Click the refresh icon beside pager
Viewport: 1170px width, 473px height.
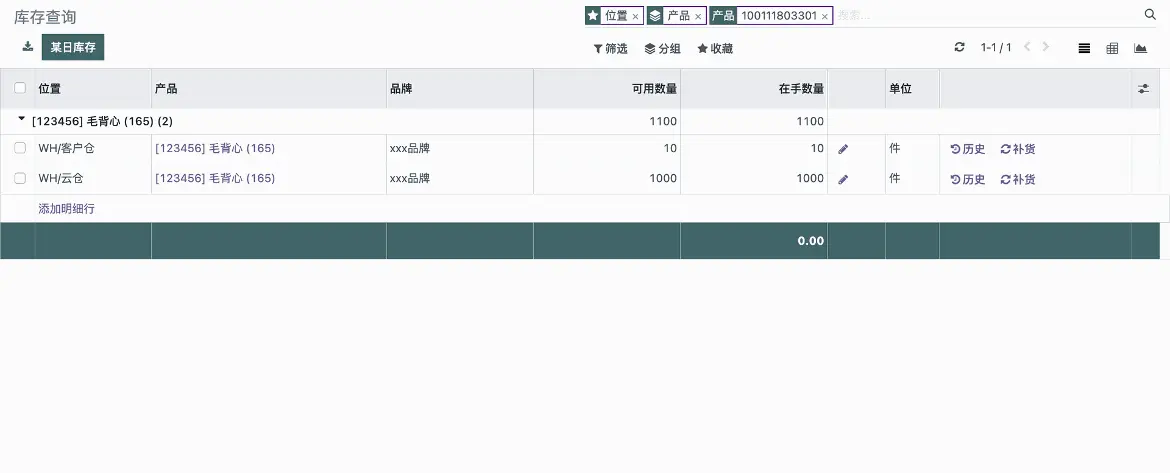tap(960, 48)
